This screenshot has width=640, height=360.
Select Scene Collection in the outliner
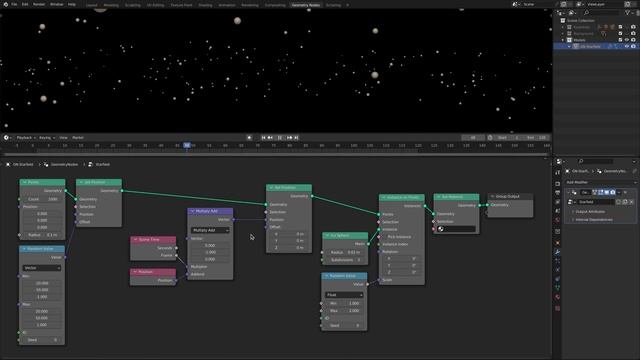(x=580, y=20)
